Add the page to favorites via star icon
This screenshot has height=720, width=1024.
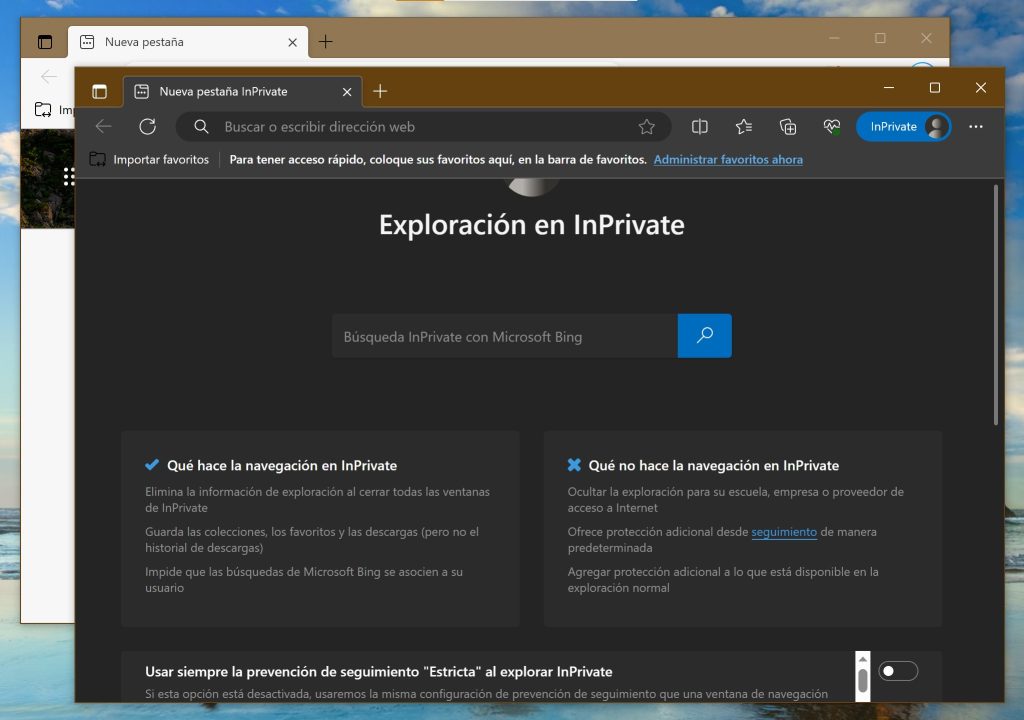click(x=648, y=127)
